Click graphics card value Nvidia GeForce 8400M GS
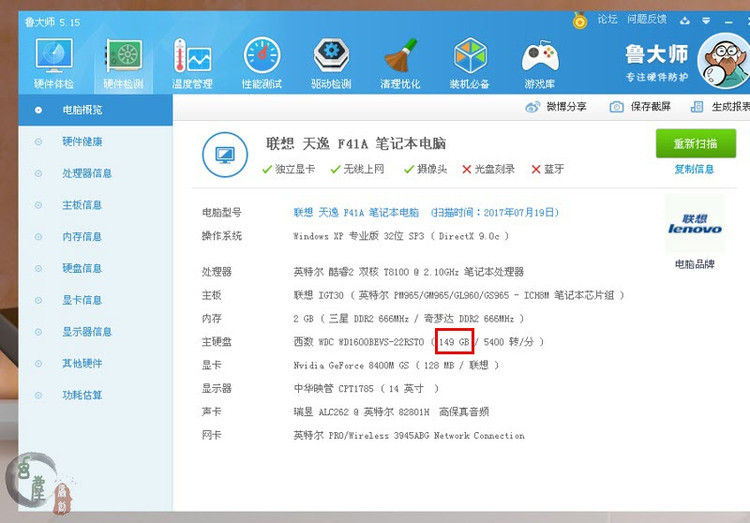Viewport: 750px width, 523px height. pos(396,365)
